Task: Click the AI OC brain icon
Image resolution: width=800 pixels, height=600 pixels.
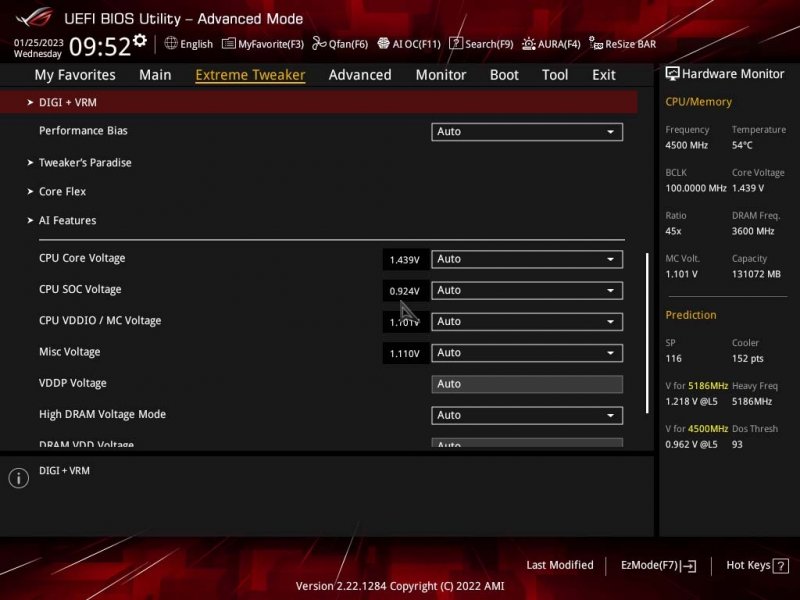Action: (x=383, y=43)
